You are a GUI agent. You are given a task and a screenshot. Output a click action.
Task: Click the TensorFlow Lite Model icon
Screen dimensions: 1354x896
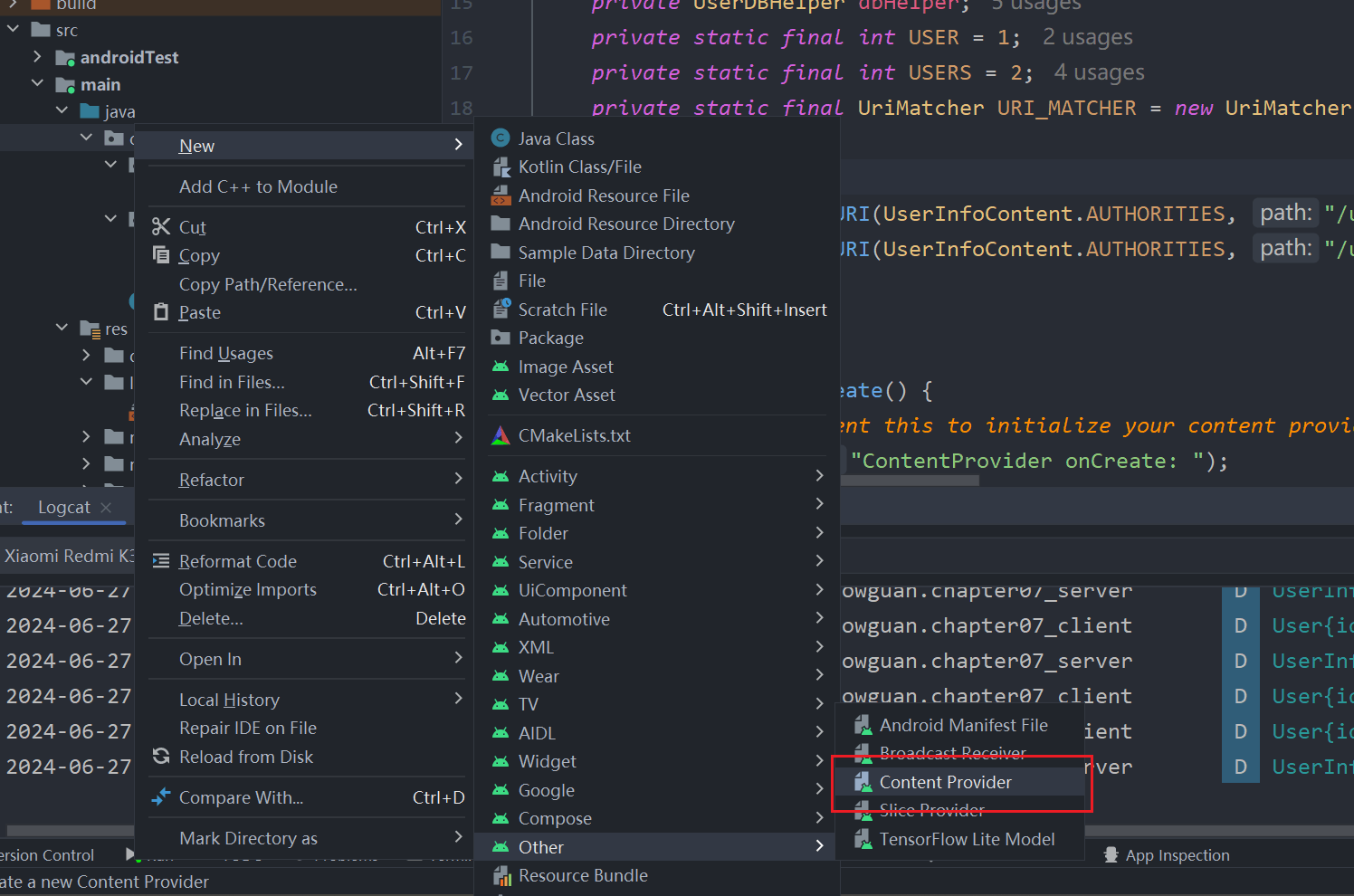(863, 839)
